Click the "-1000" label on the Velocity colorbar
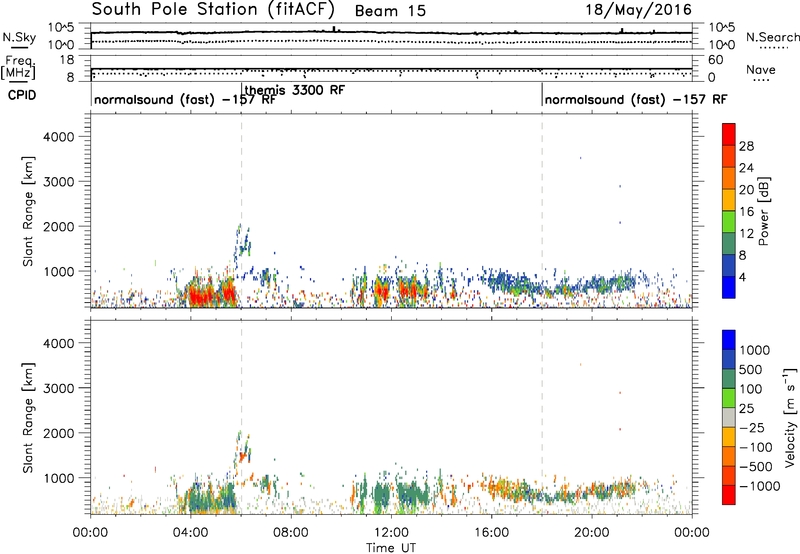The width and height of the screenshot is (800, 554). [x=760, y=486]
